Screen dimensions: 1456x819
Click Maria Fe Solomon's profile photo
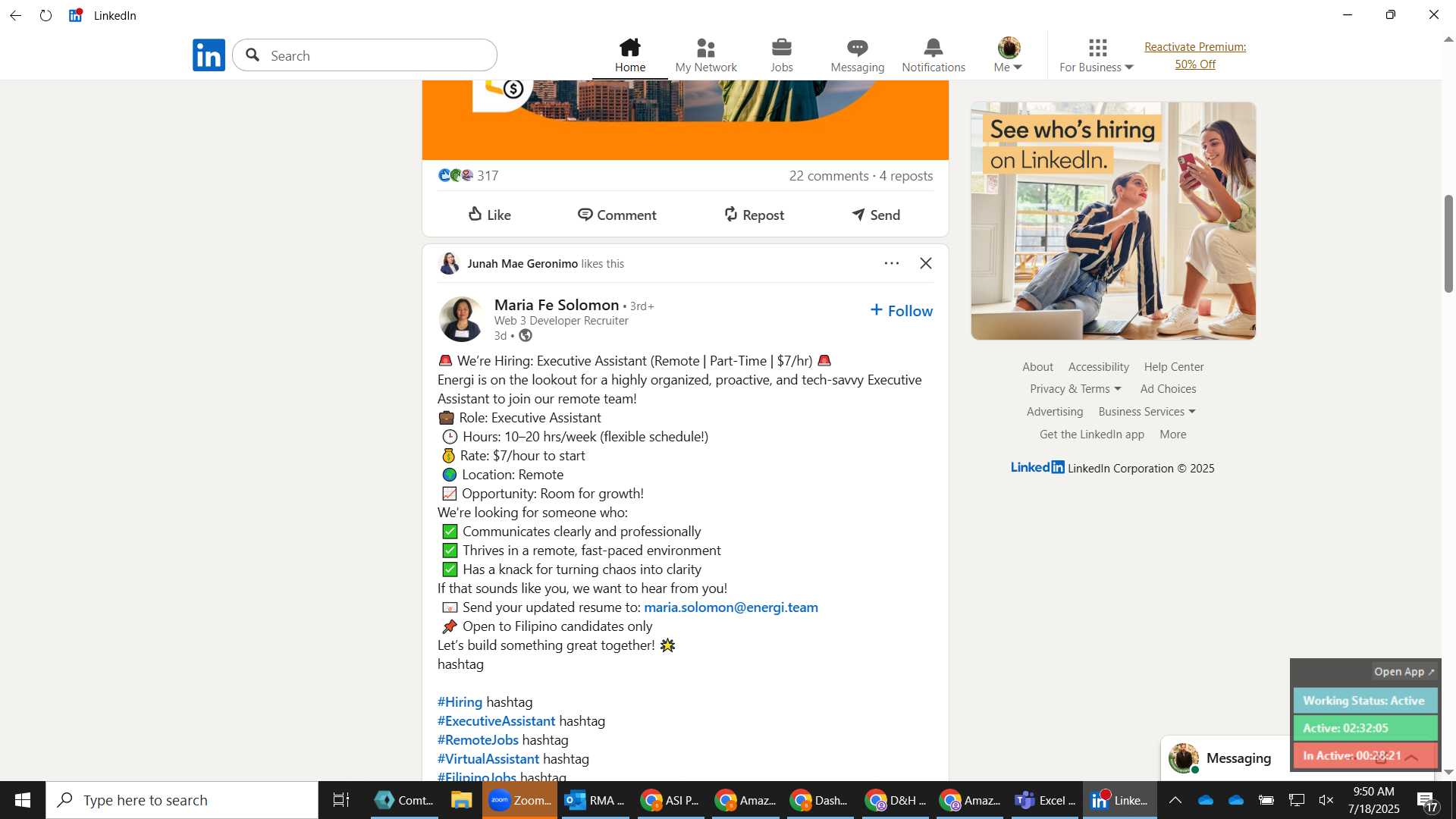pyautogui.click(x=461, y=319)
